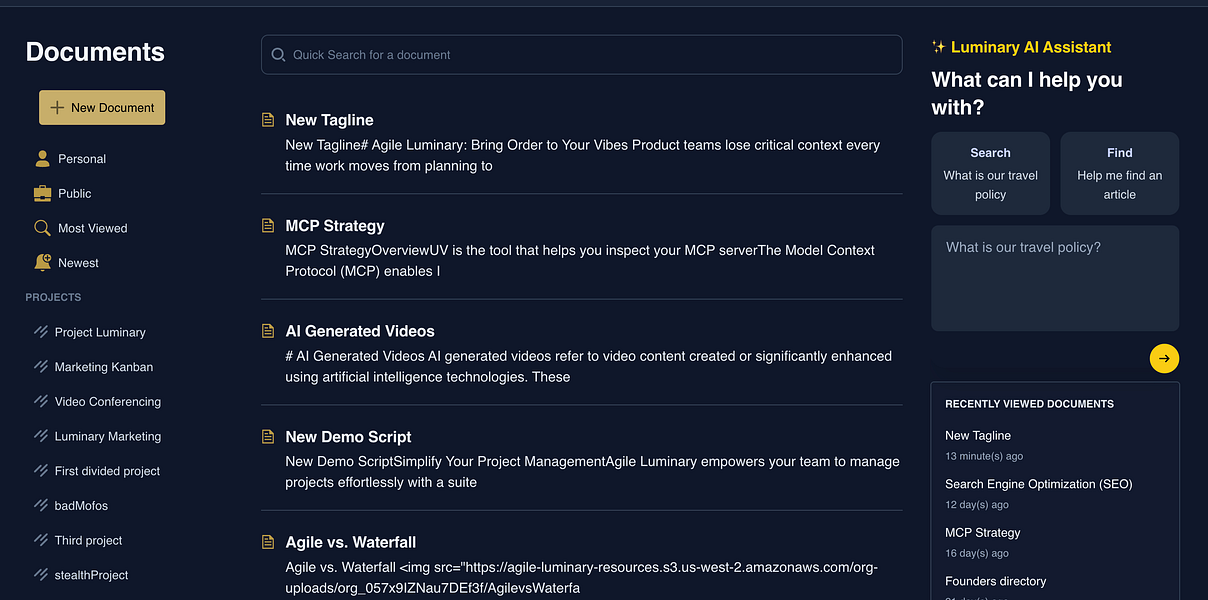Select the Search travel policy suggestion card

click(990, 173)
